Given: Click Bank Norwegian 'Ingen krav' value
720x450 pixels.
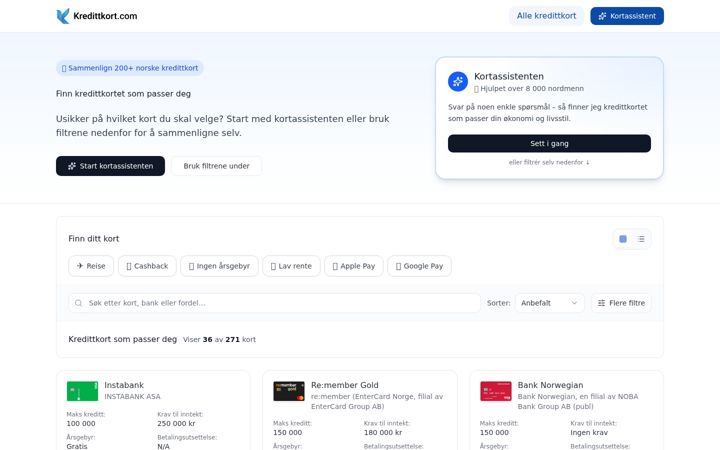Looking at the screenshot, I should (589, 433).
